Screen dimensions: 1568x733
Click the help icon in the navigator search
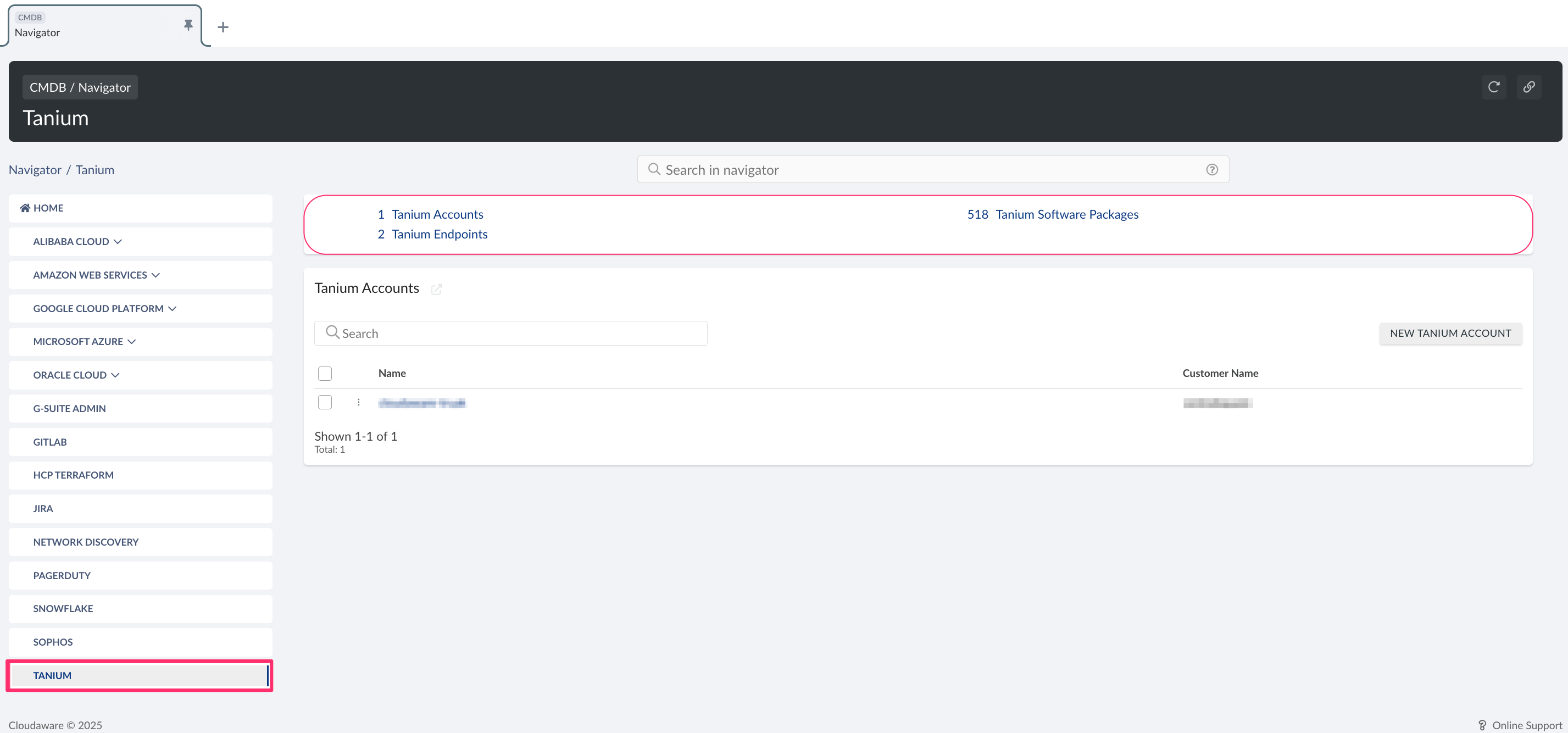(1211, 170)
